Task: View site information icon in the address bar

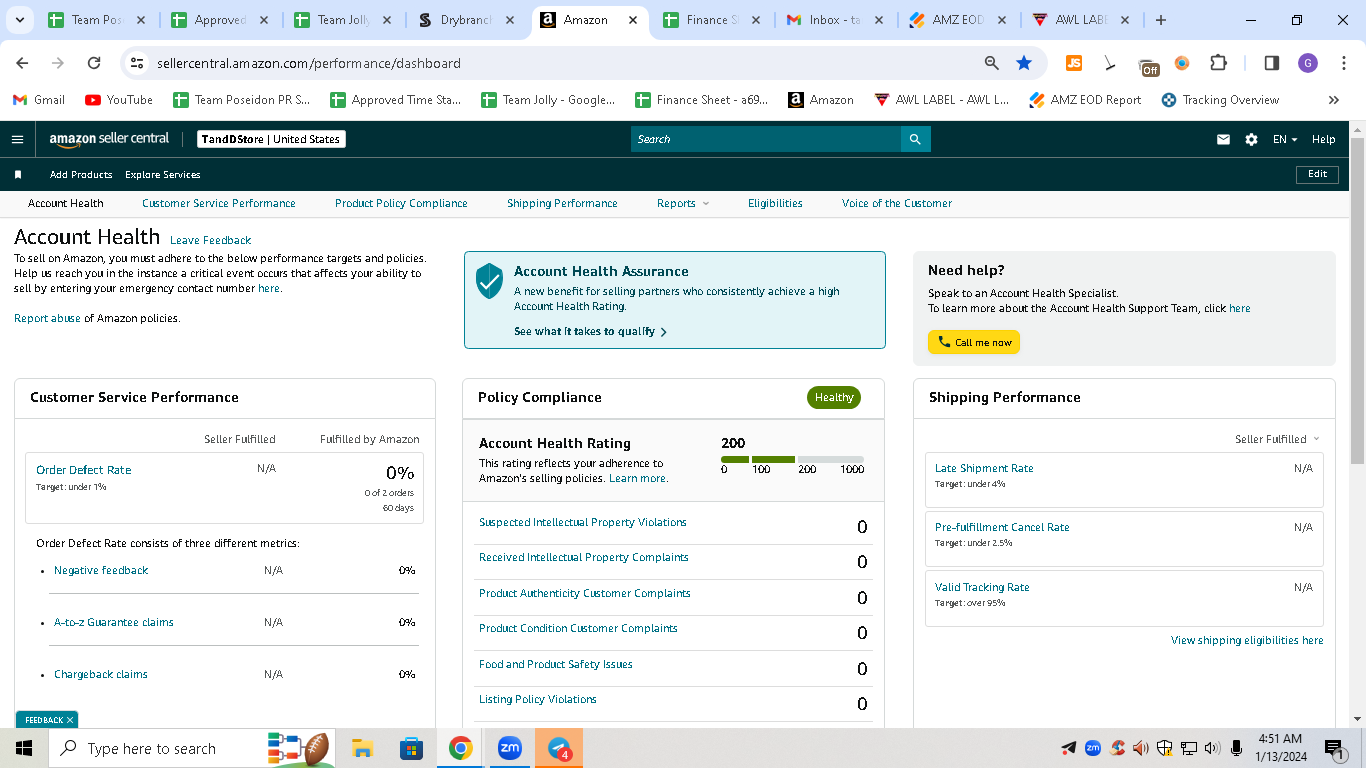Action: coord(138,63)
